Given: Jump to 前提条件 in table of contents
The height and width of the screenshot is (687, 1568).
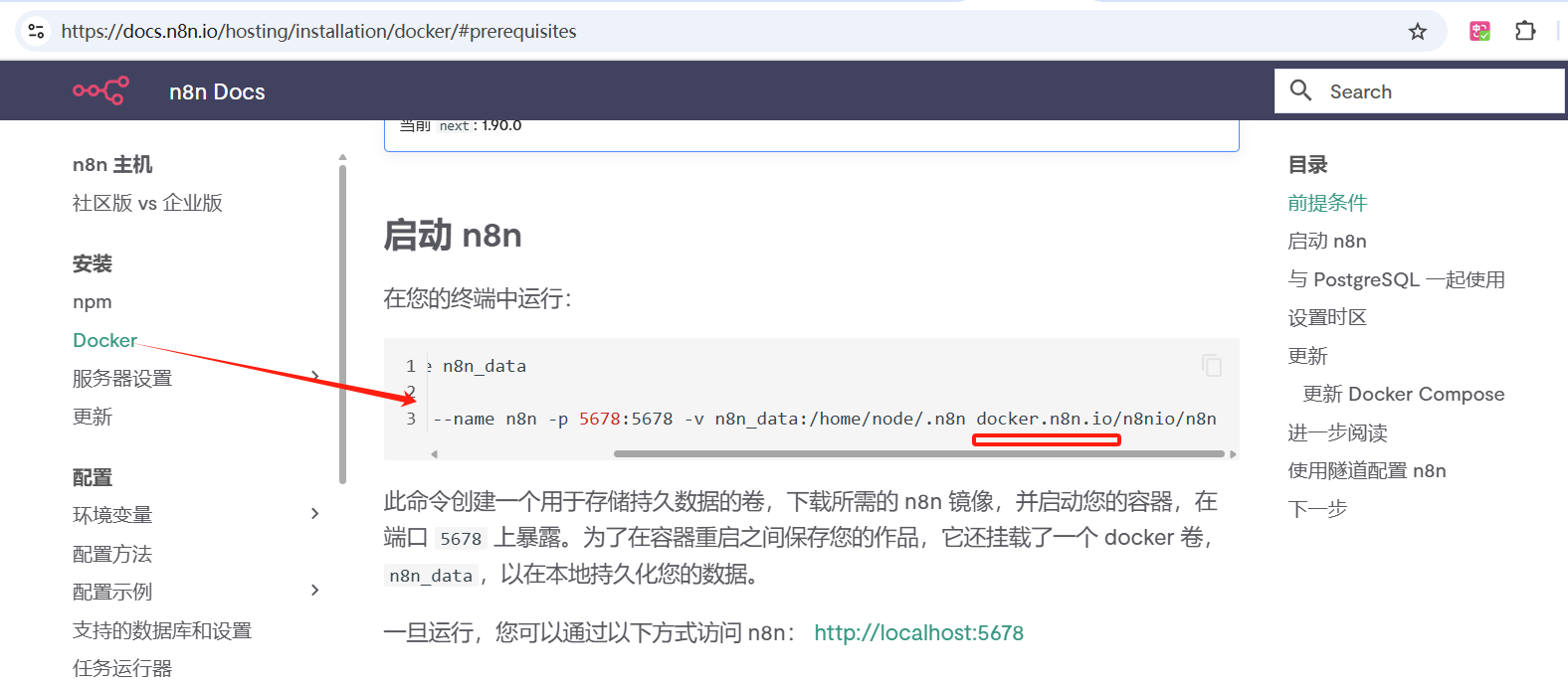Looking at the screenshot, I should pos(1327,203).
